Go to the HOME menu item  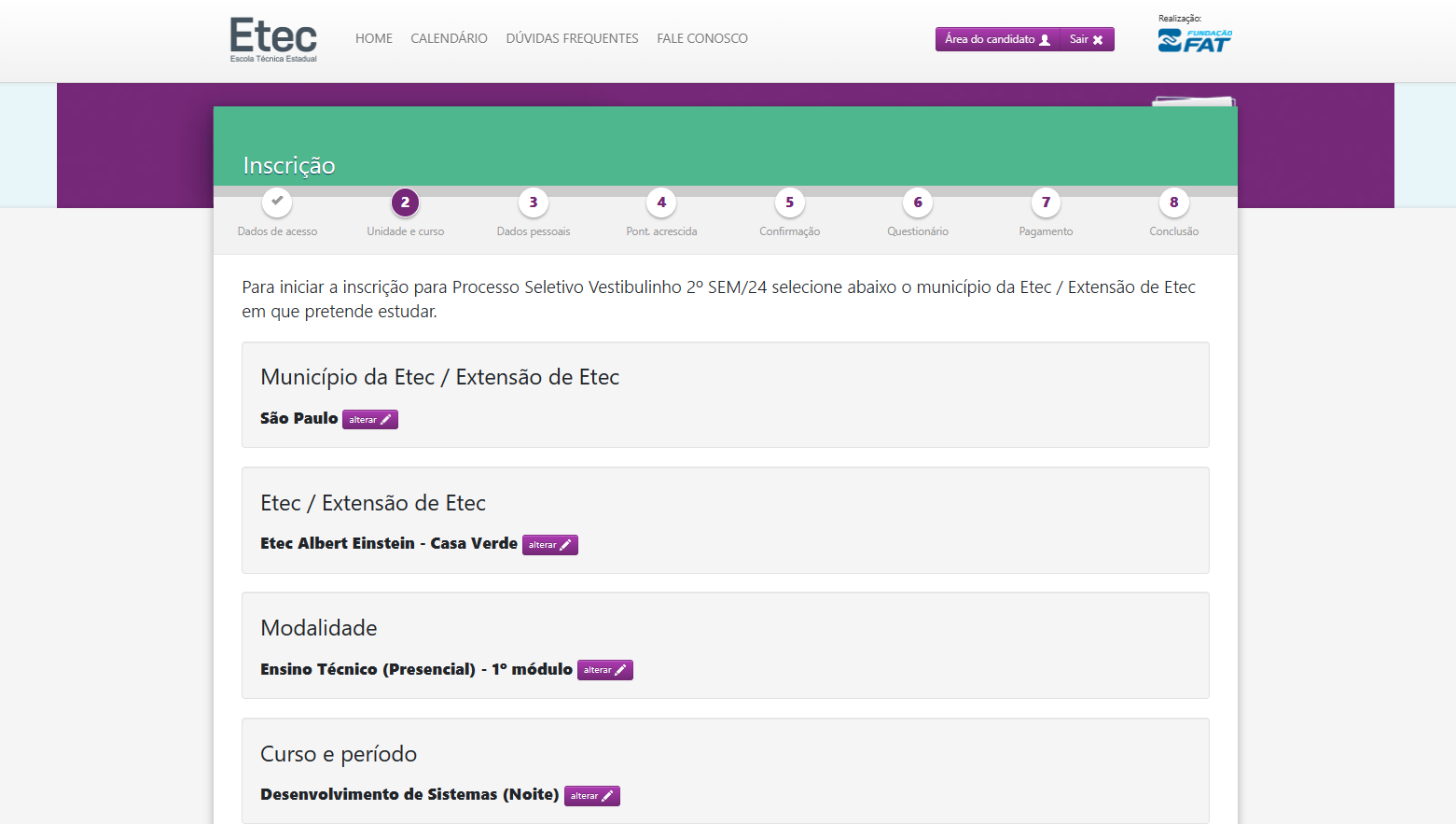pos(374,38)
